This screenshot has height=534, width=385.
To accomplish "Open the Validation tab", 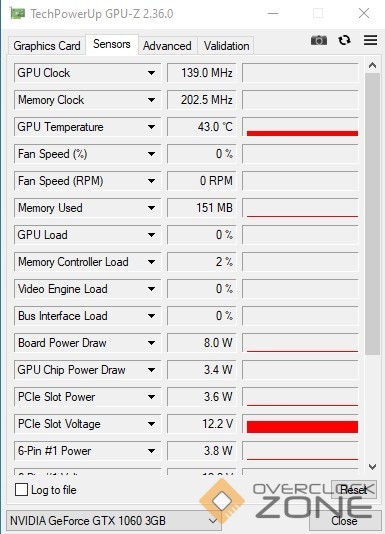I will (x=226, y=46).
